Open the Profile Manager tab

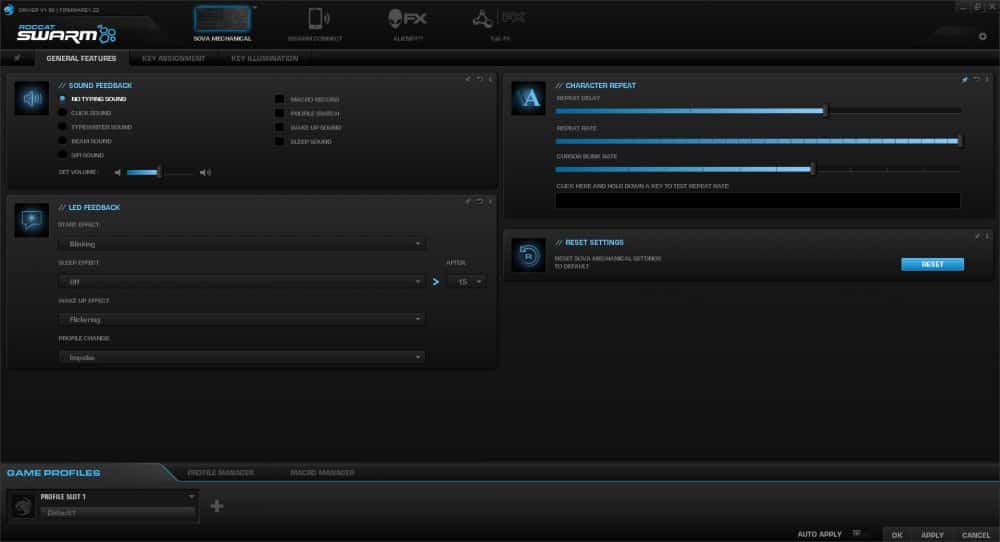pyautogui.click(x=221, y=473)
